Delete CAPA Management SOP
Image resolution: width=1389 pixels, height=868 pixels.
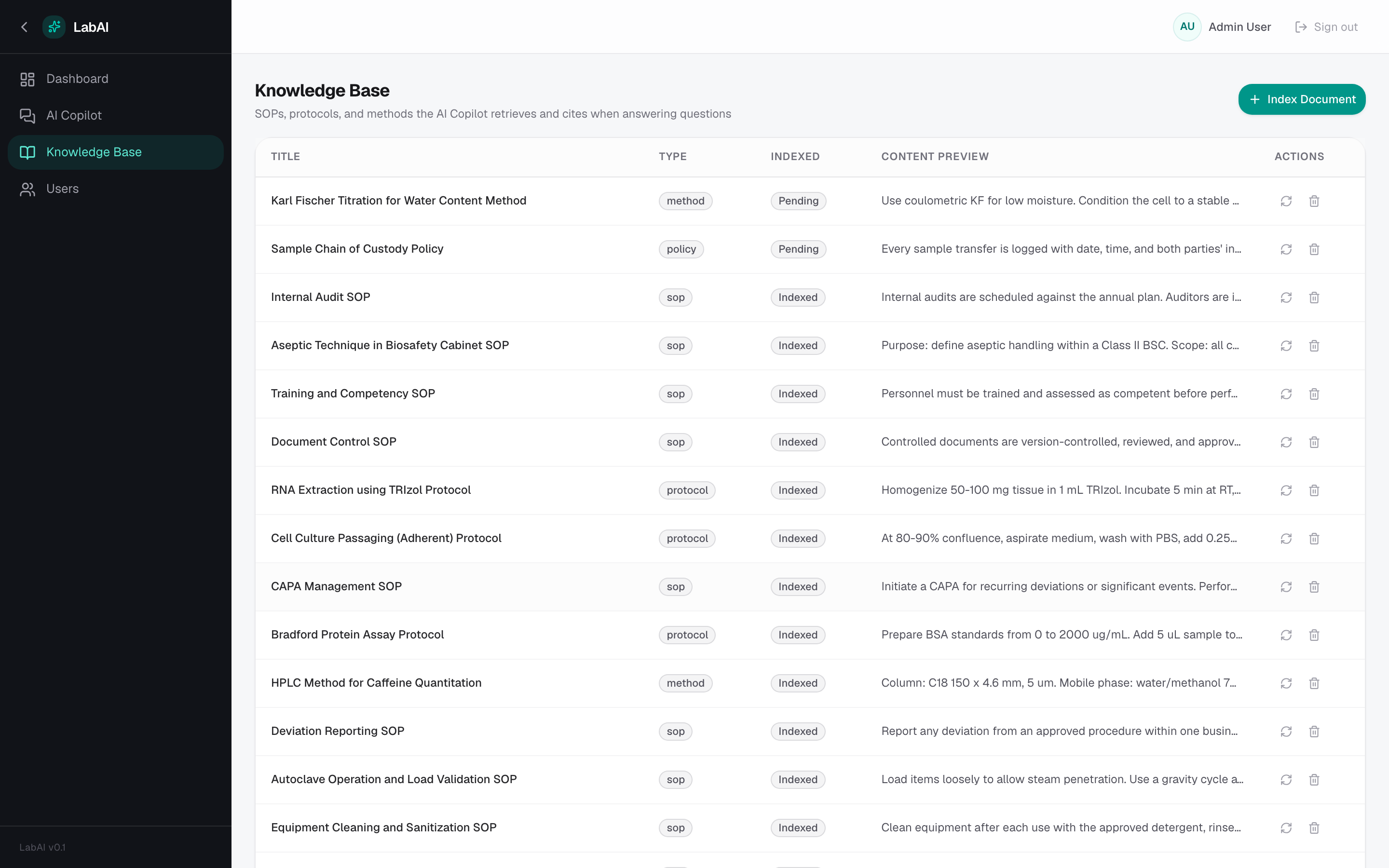[x=1314, y=587]
